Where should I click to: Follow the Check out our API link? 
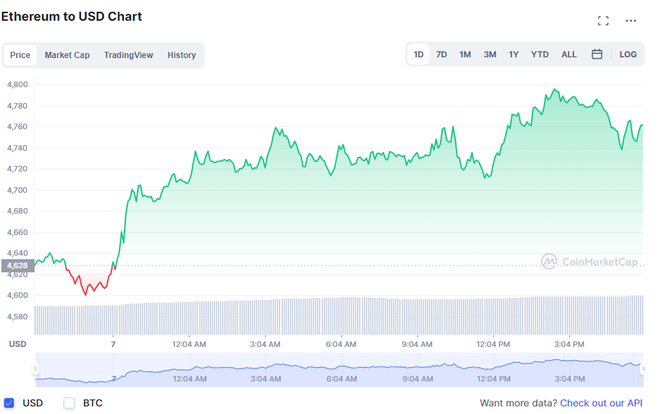point(601,403)
